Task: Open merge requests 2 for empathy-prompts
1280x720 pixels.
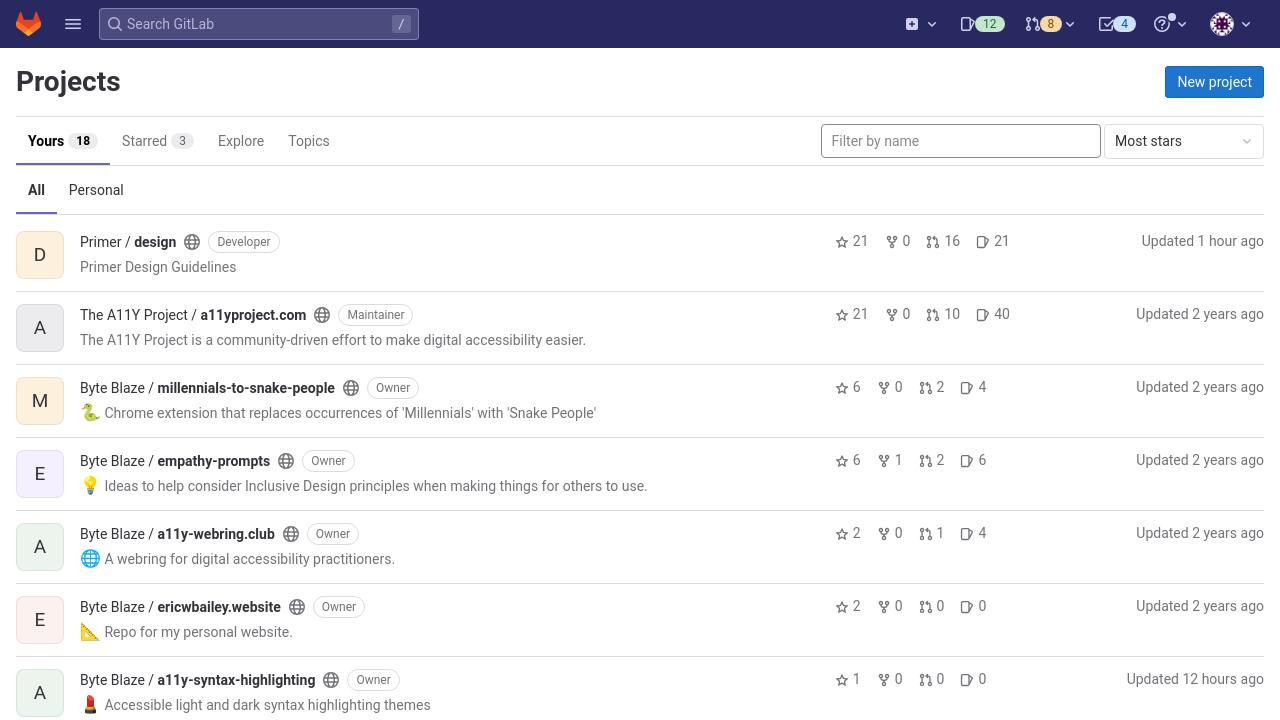Action: pyautogui.click(x=931, y=461)
